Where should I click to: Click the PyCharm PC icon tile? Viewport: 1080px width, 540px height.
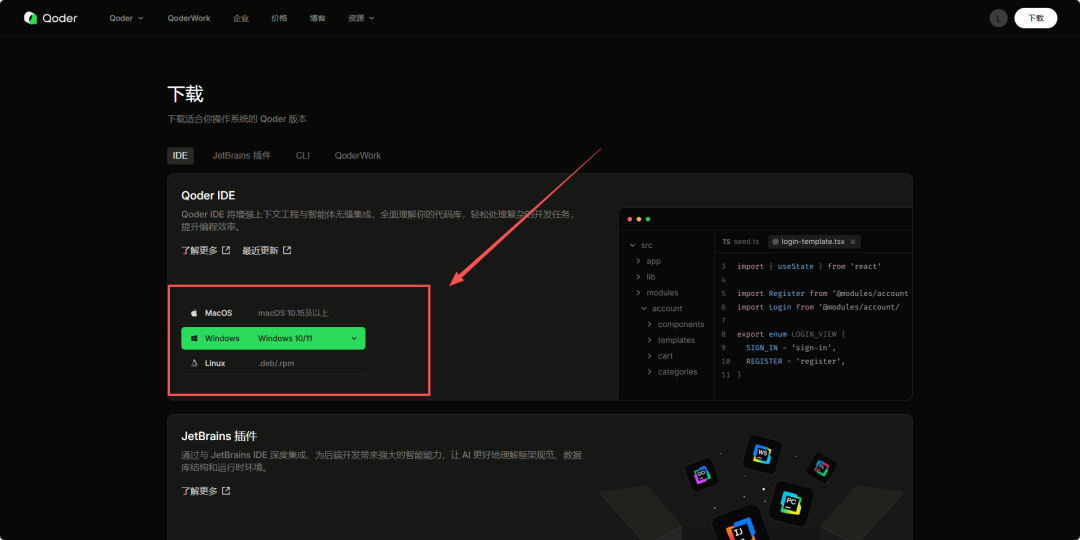[x=790, y=501]
